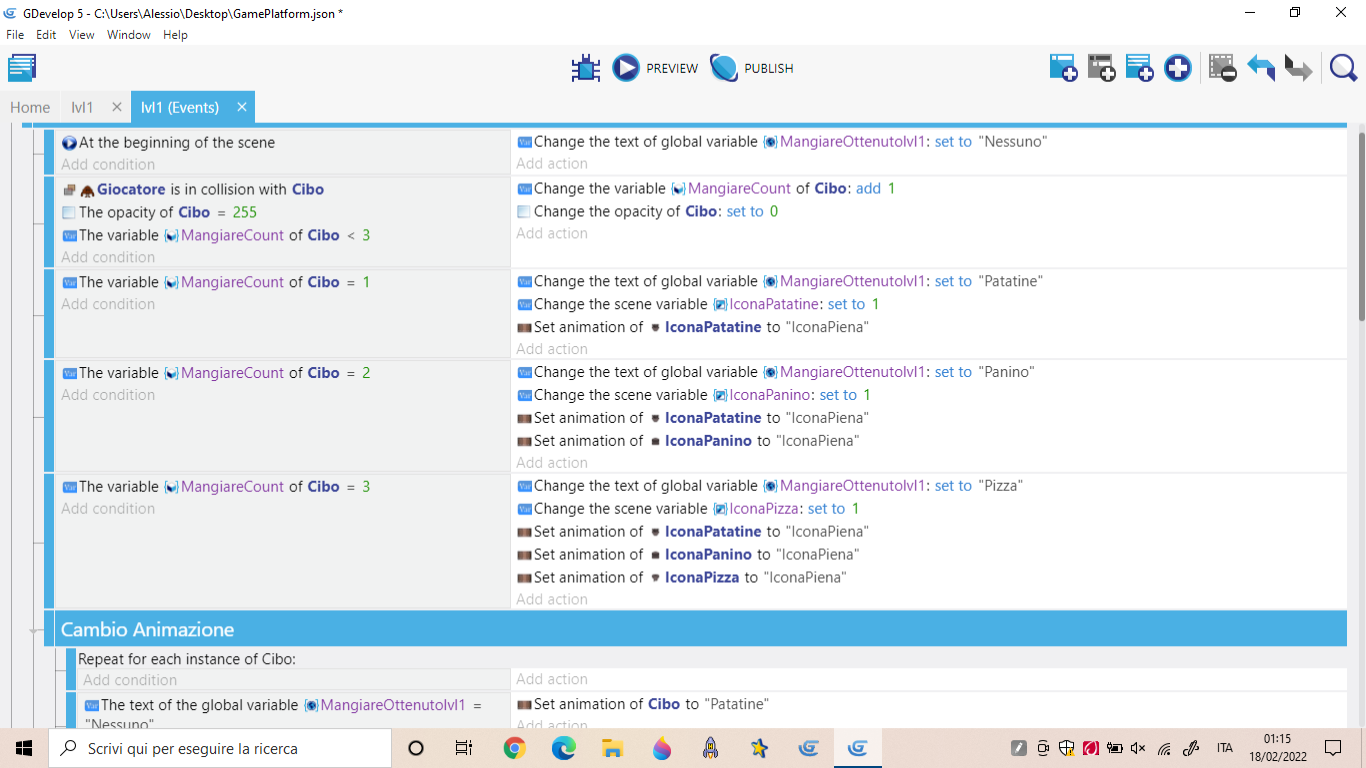
Task: Click Add condition under beginning of scene
Action: [108, 164]
